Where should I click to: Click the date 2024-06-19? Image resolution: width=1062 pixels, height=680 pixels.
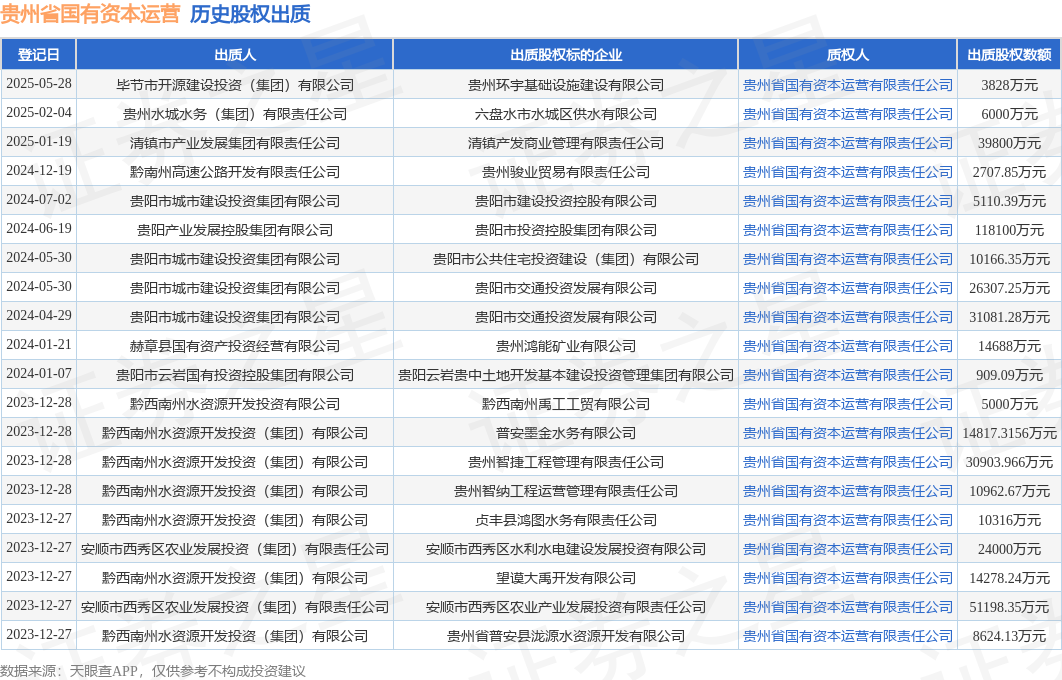click(x=39, y=228)
